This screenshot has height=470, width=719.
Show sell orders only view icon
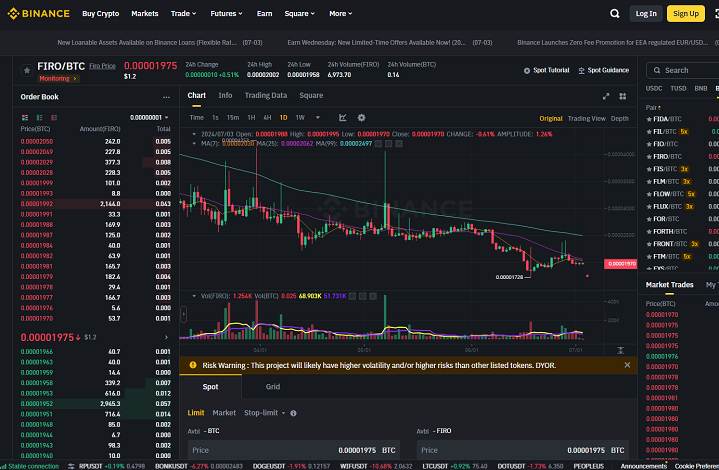point(54,118)
